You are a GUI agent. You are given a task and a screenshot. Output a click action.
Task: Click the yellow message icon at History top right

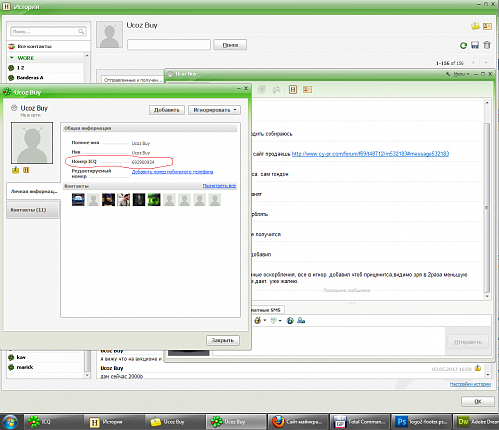tap(475, 26)
